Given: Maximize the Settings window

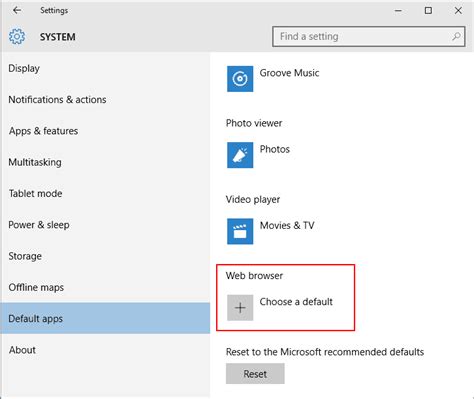Looking at the screenshot, I should (428, 11).
